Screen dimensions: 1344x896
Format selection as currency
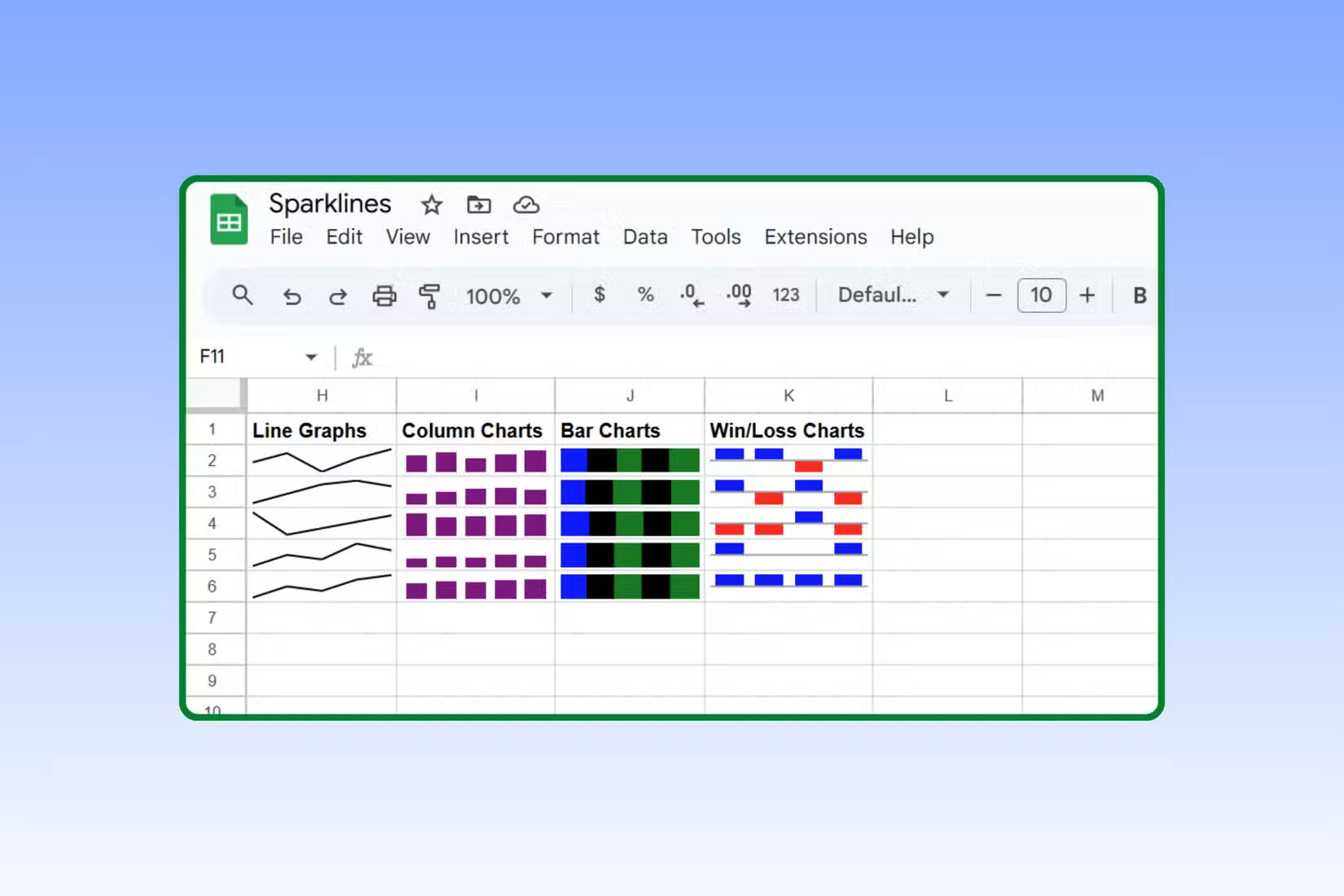(x=600, y=296)
